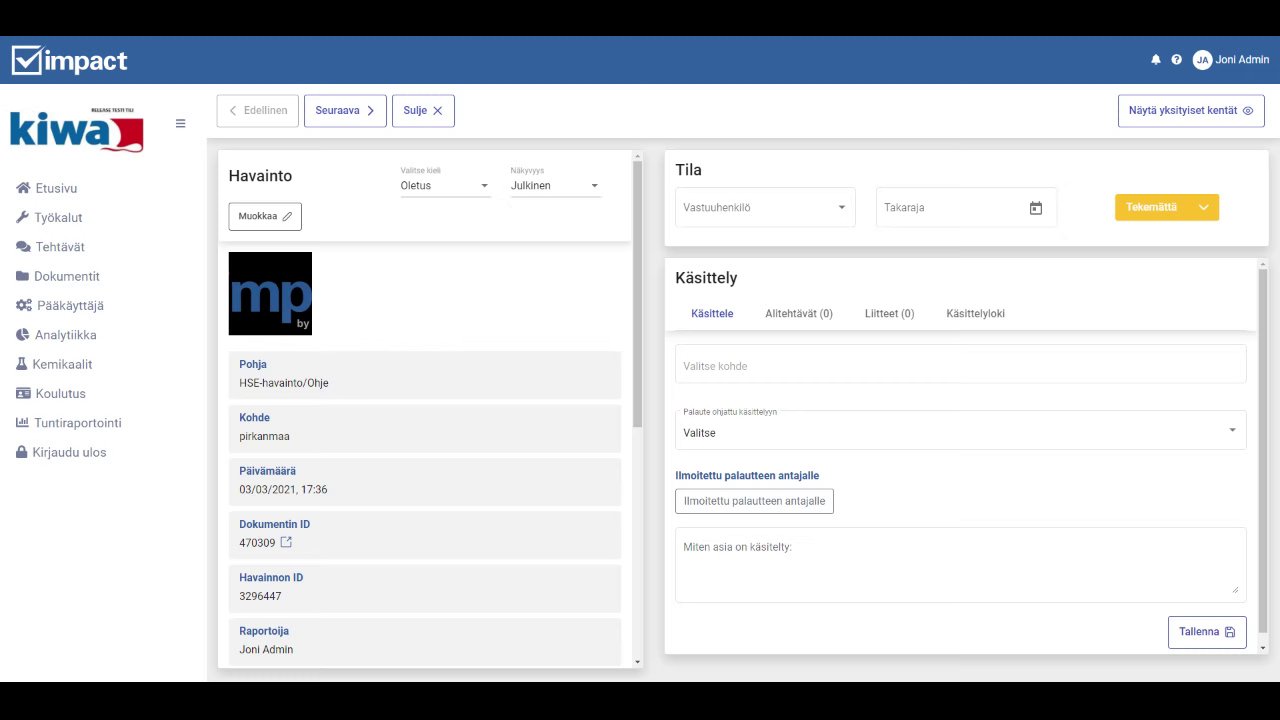This screenshot has width=1280, height=720.
Task: Click the save disk icon on Tallenna
Action: (x=1230, y=632)
